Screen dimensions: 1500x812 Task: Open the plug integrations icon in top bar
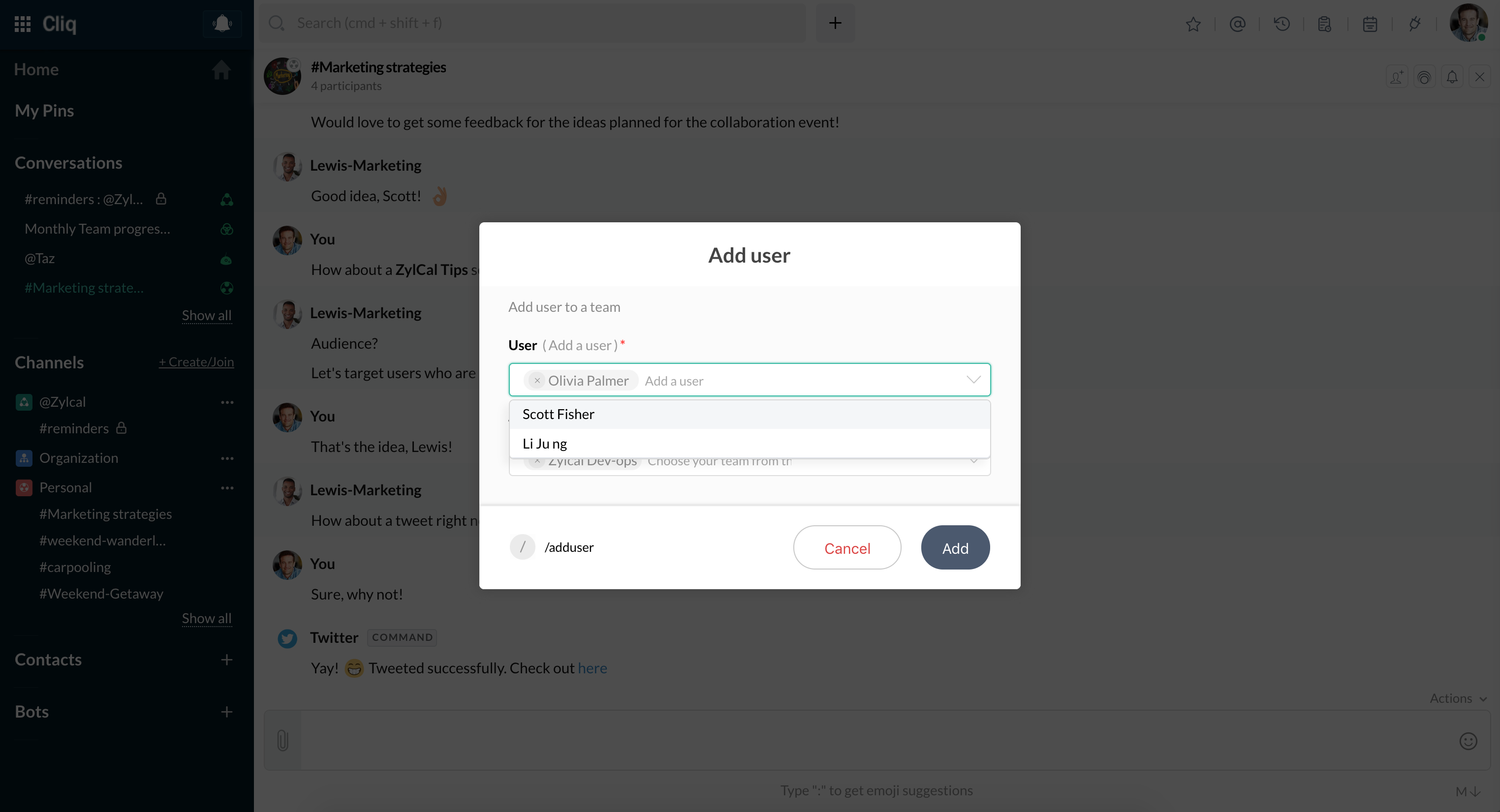(1414, 24)
